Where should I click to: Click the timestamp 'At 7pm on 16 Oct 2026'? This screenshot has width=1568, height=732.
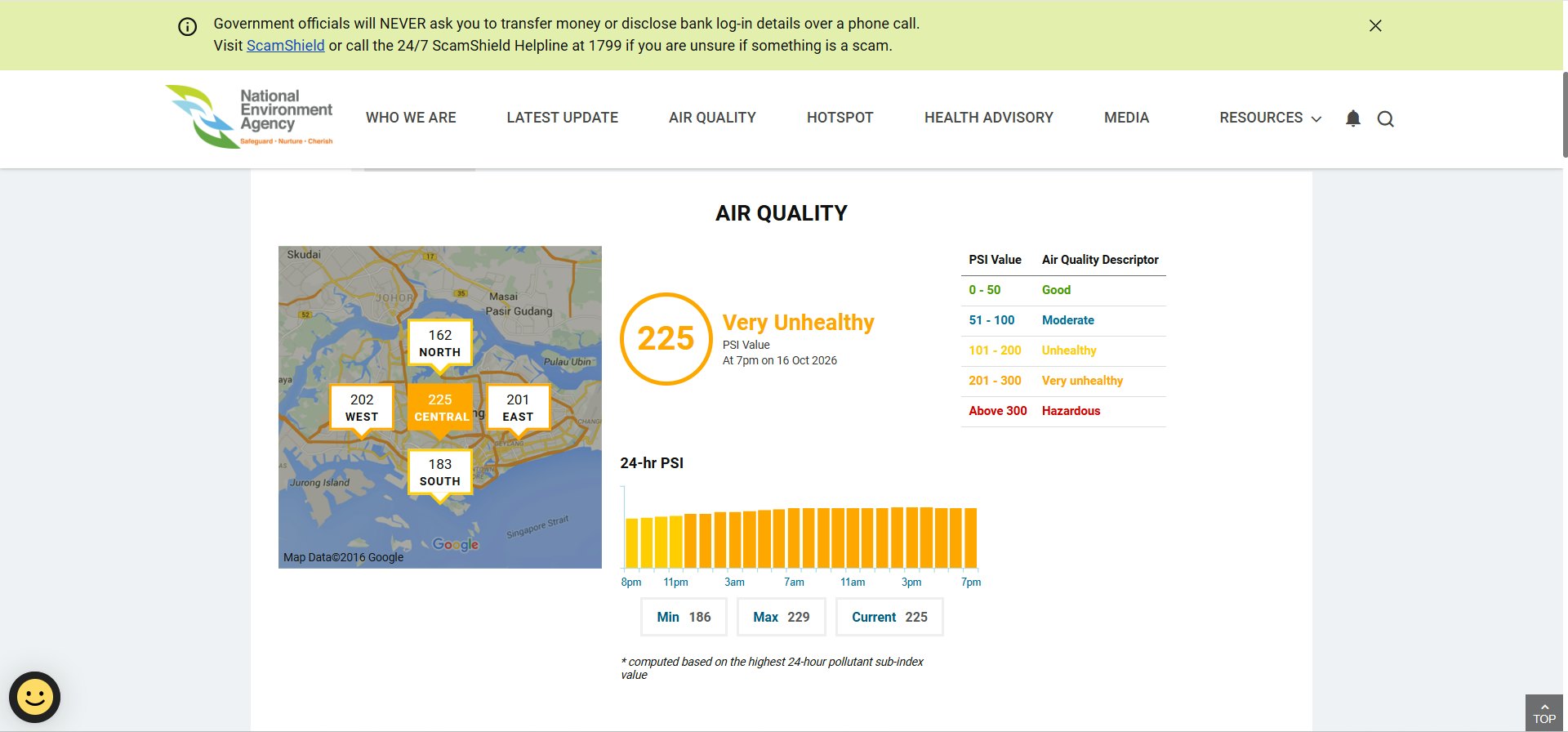tap(780, 360)
